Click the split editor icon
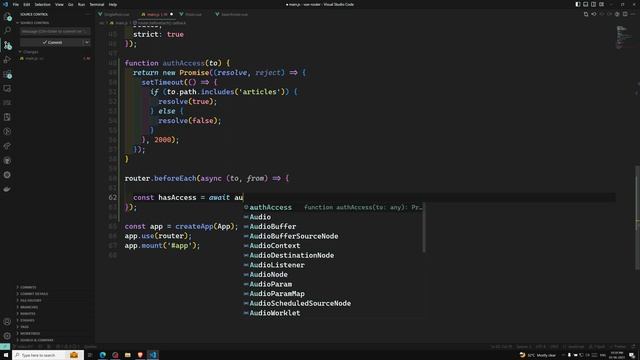Screen dimensions: 640x360 point(625,14)
